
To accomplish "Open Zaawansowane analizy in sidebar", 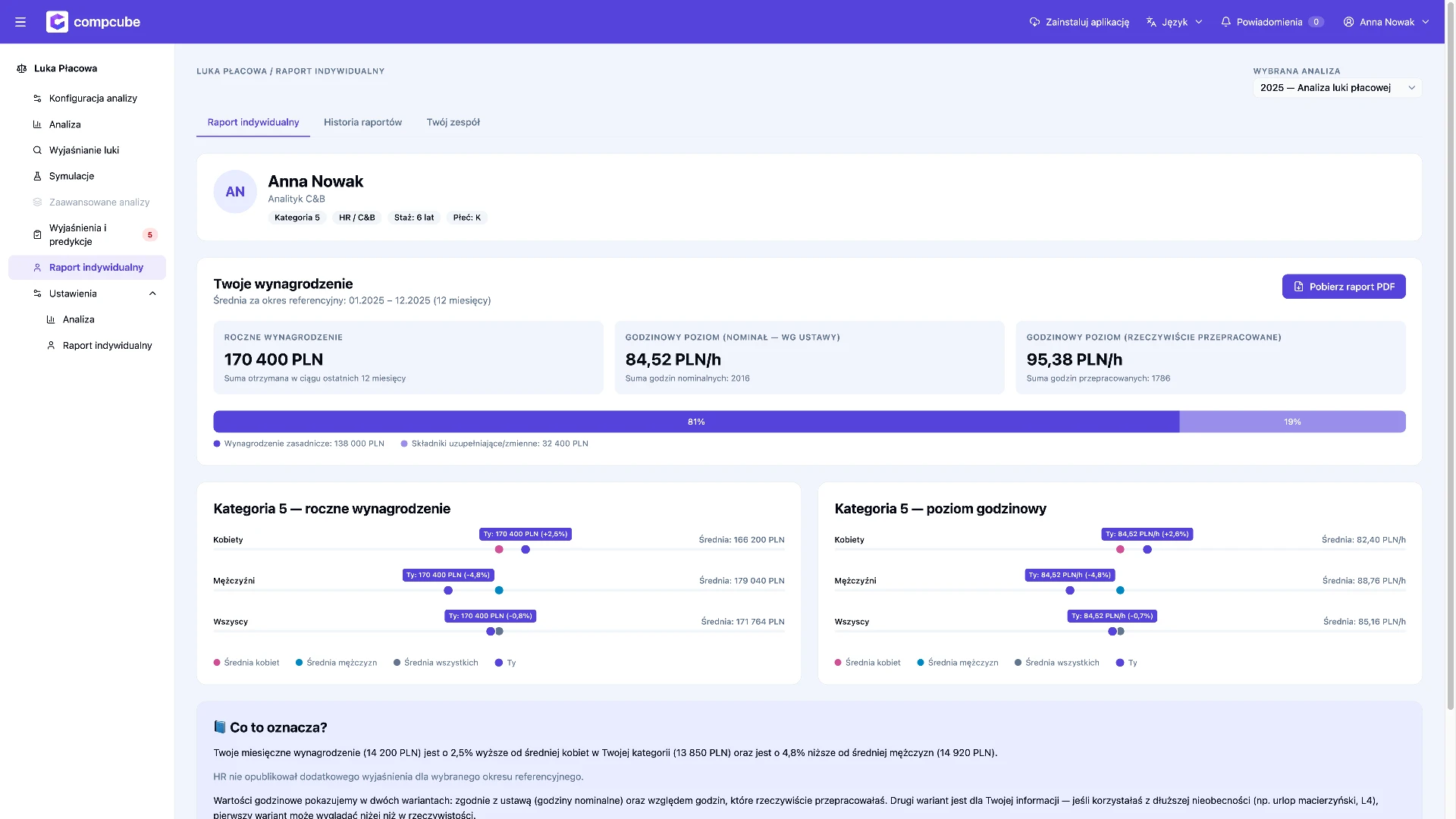I will [87, 202].
